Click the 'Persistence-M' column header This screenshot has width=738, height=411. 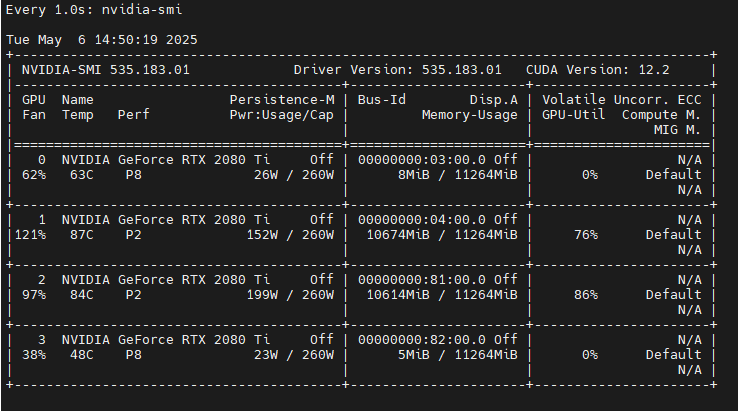coord(282,100)
